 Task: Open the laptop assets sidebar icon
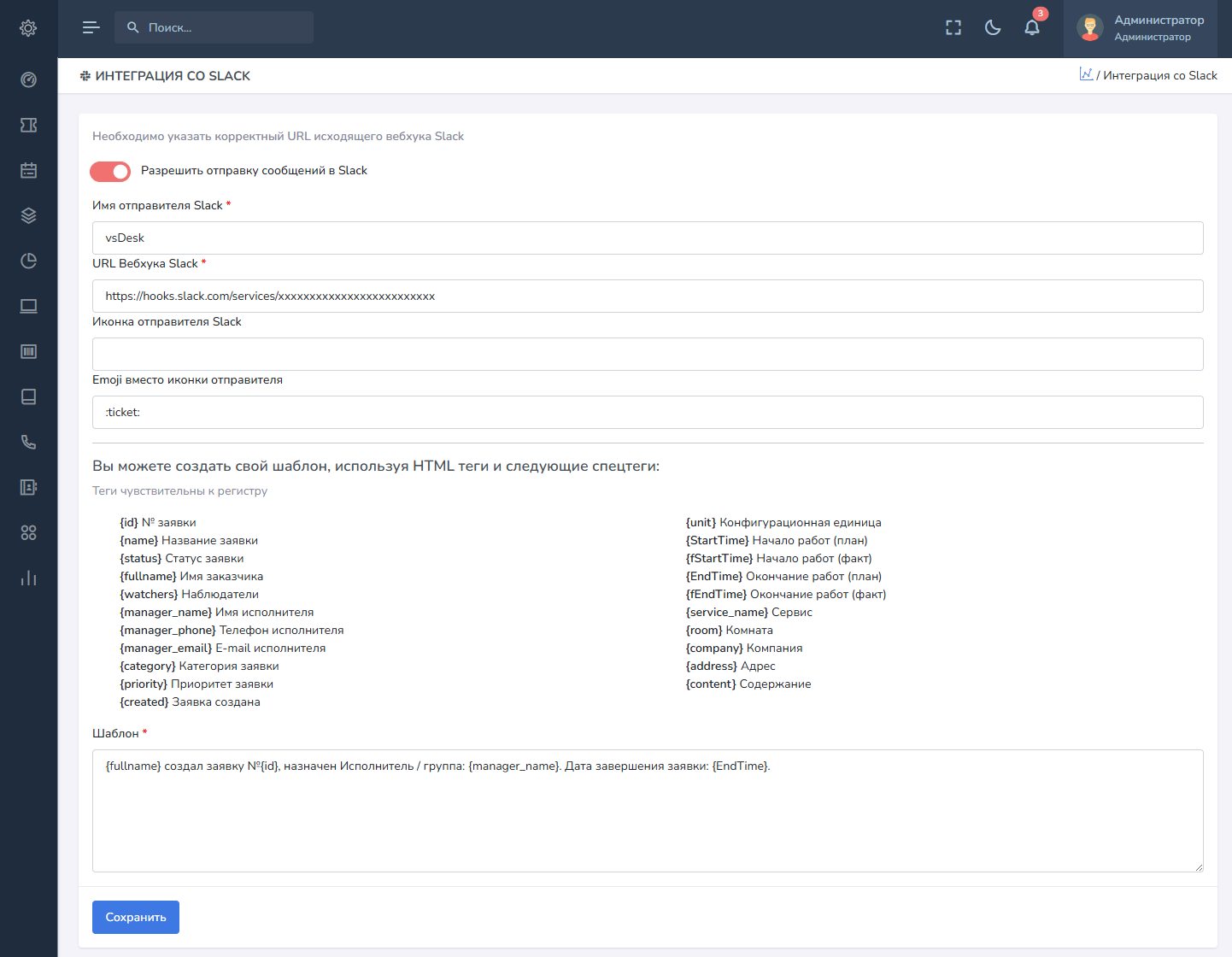[x=28, y=306]
